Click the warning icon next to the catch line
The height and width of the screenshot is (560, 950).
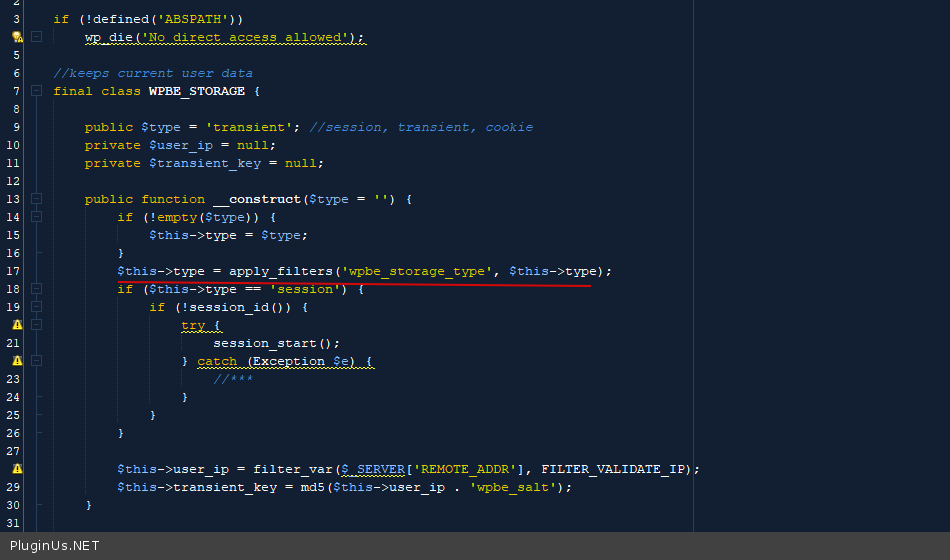click(x=17, y=361)
